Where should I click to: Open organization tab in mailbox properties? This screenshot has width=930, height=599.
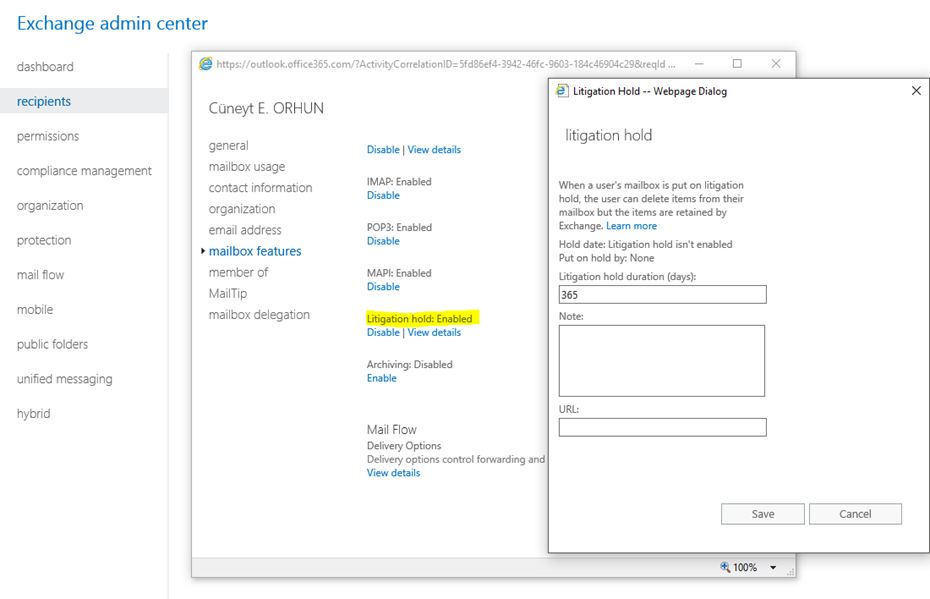pos(242,209)
